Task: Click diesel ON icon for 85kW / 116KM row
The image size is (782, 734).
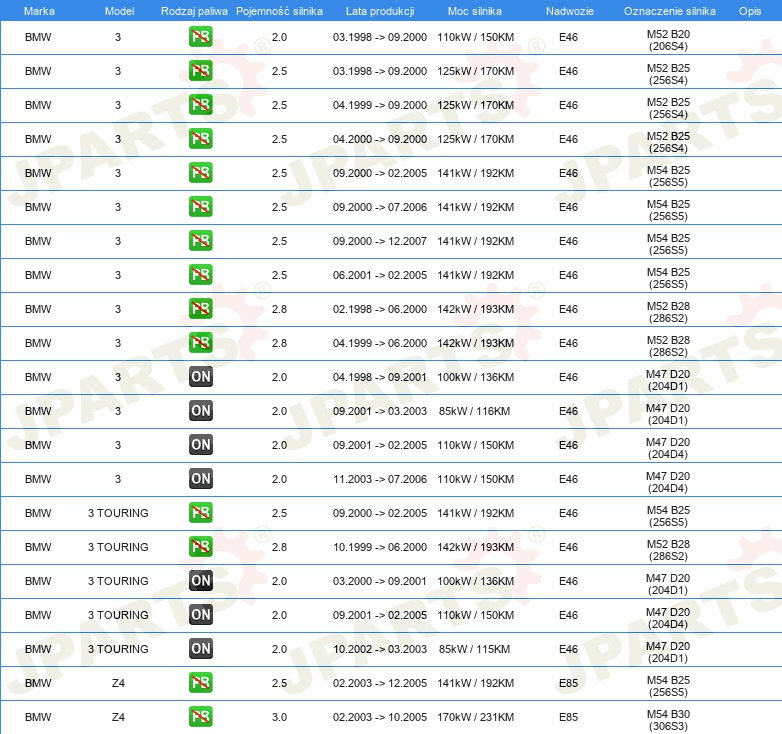Action: tap(200, 411)
